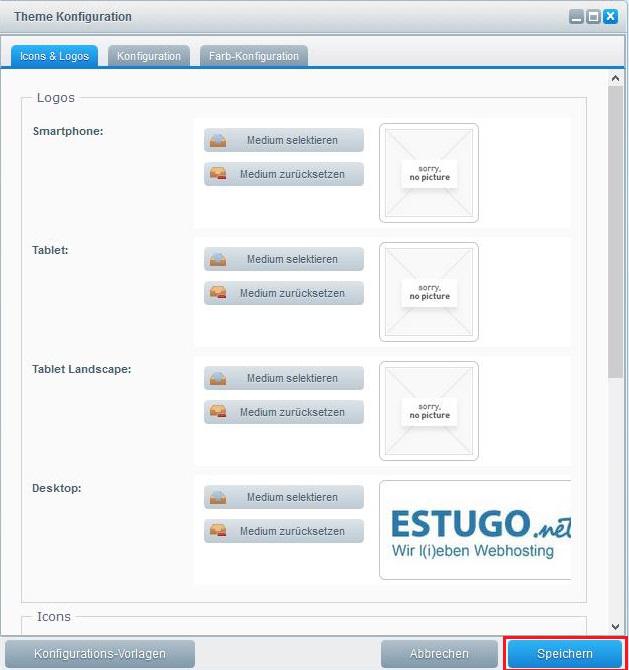This screenshot has width=629, height=670.
Task: Select the Icons & Logos tab
Action: point(54,56)
